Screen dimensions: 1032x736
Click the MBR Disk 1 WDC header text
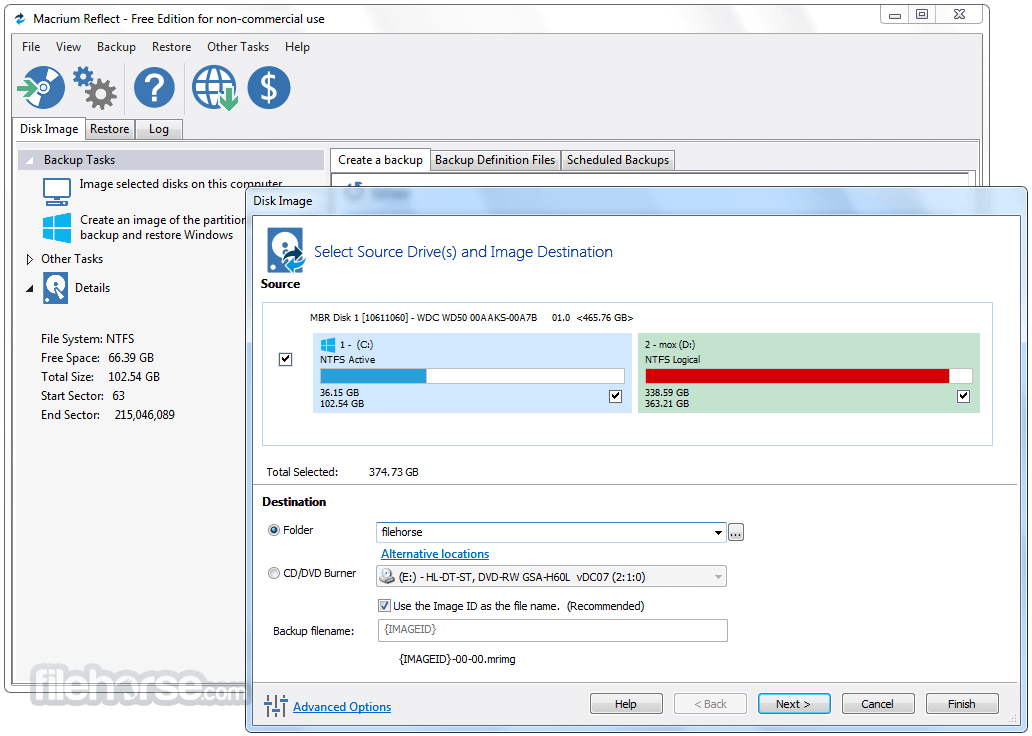click(471, 317)
